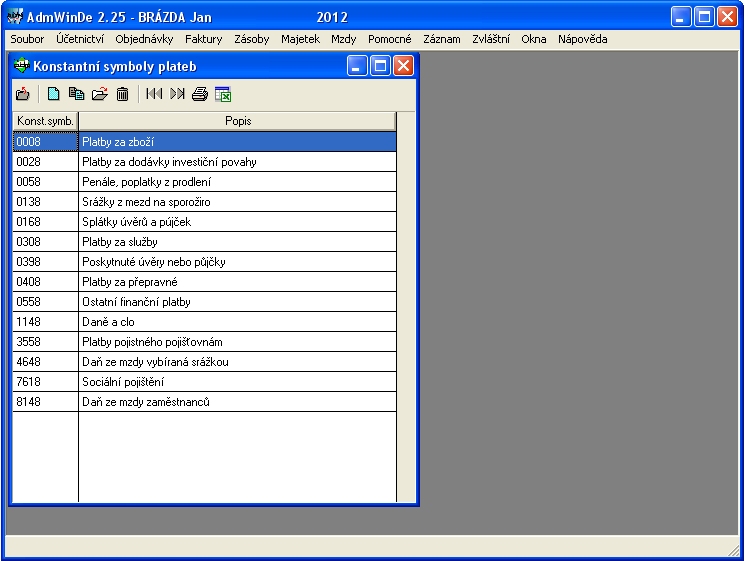This screenshot has height=561, width=745.
Task: Select row Platby za zboží
Action: pos(238,142)
